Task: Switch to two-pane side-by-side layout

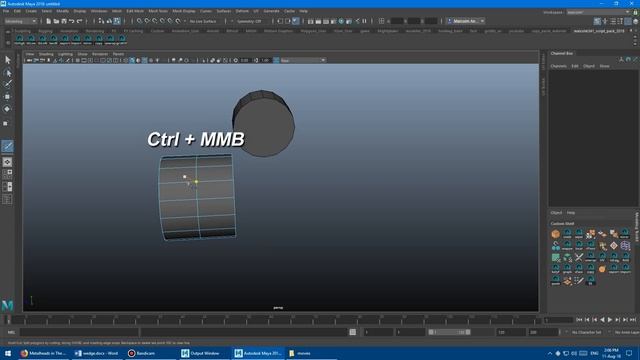Action: 7,187
